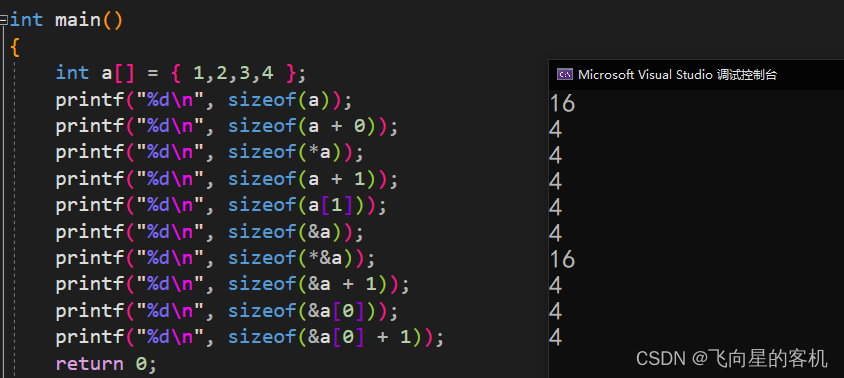Click the main function name
This screenshot has height=378, width=844.
pos(78,20)
